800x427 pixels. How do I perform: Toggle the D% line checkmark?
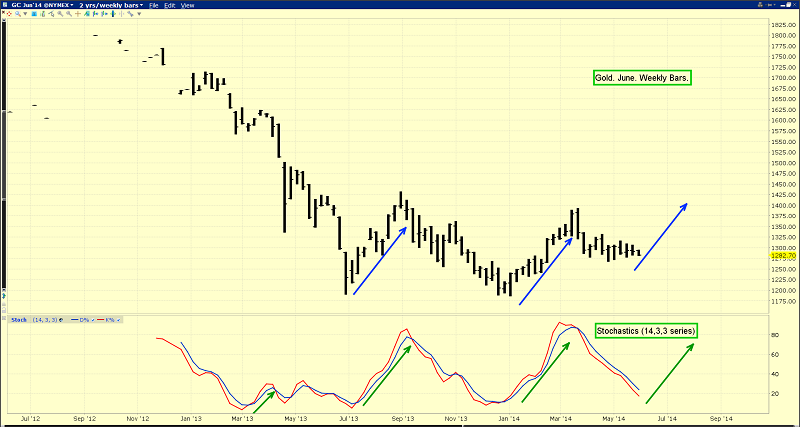pos(92,320)
